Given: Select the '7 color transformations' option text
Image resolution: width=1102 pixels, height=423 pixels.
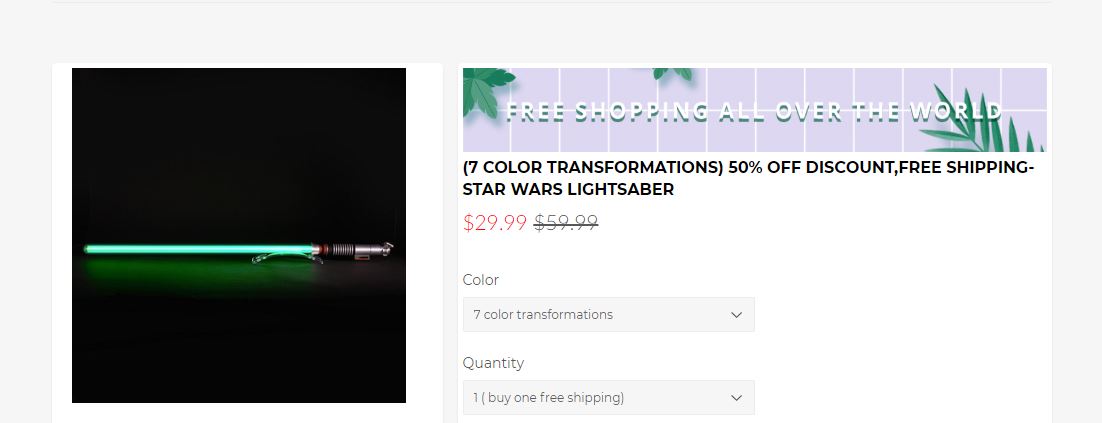Looking at the screenshot, I should (x=543, y=315).
